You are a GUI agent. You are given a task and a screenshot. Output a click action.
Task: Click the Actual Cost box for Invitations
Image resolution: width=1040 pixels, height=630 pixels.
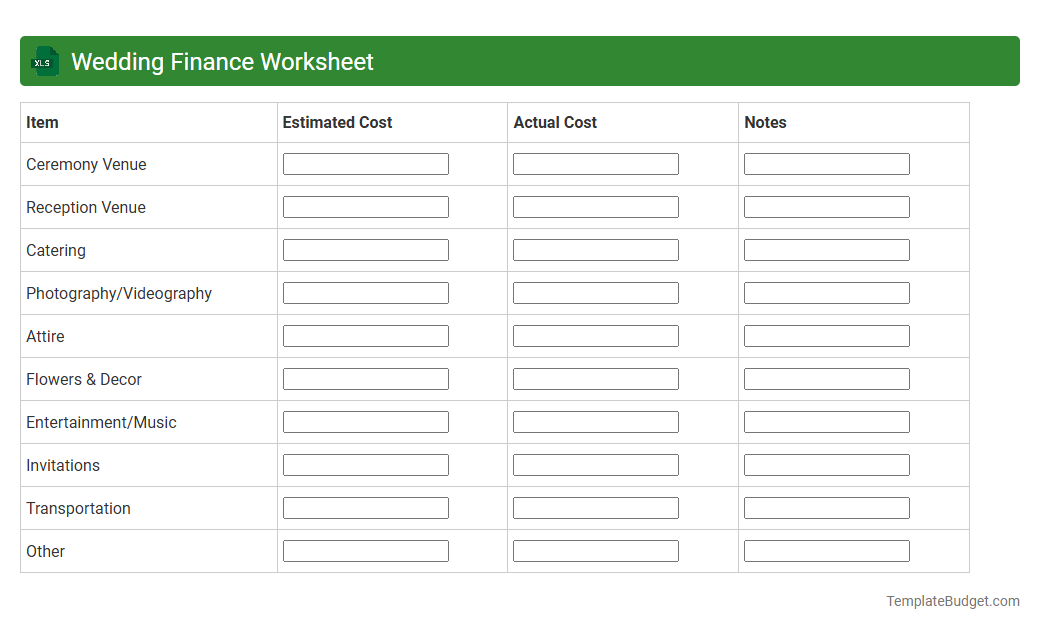pos(595,464)
